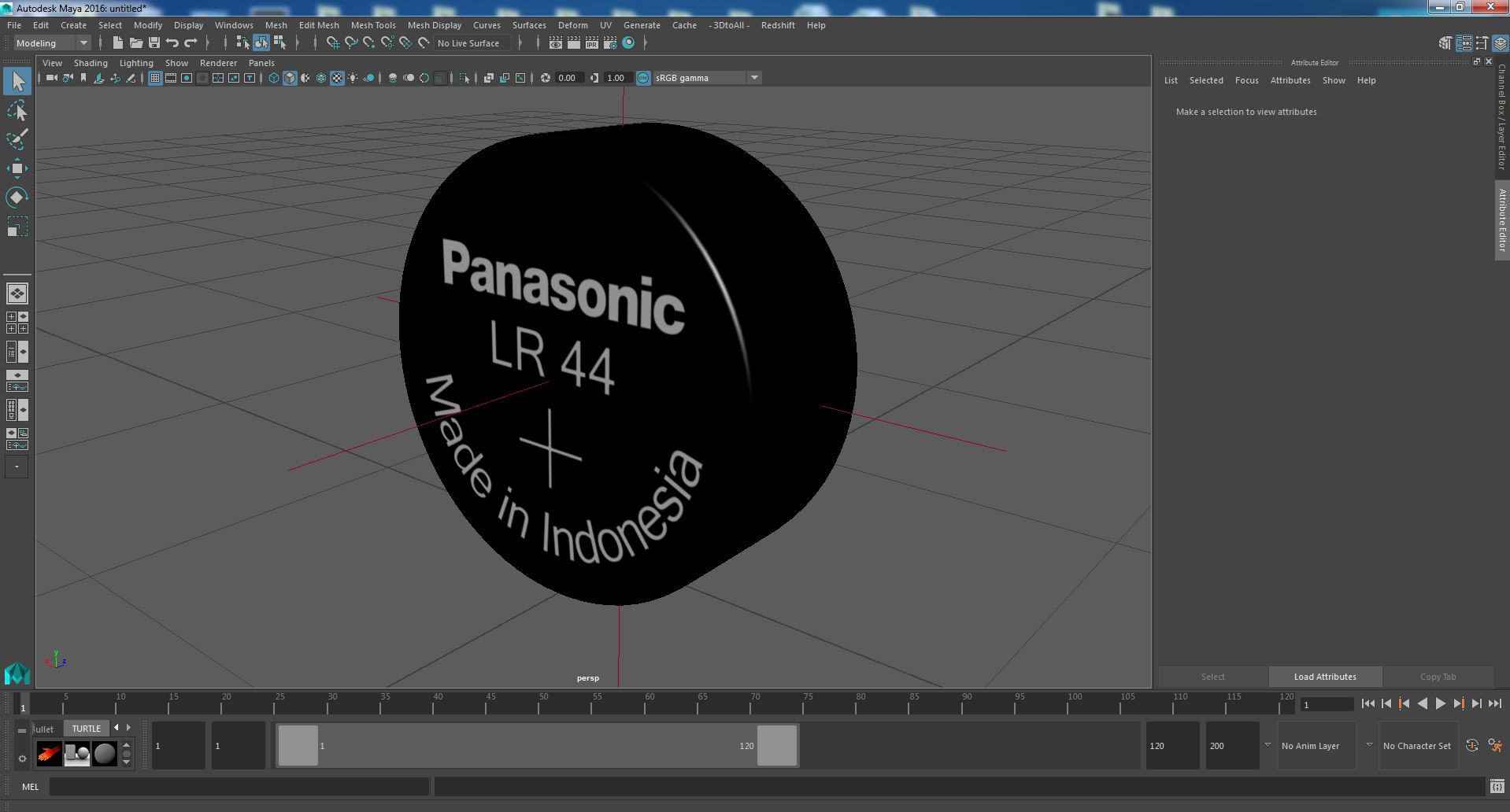Open the Modeling menu set dropdown
Screen dimensions: 1510x812
[x=52, y=43]
